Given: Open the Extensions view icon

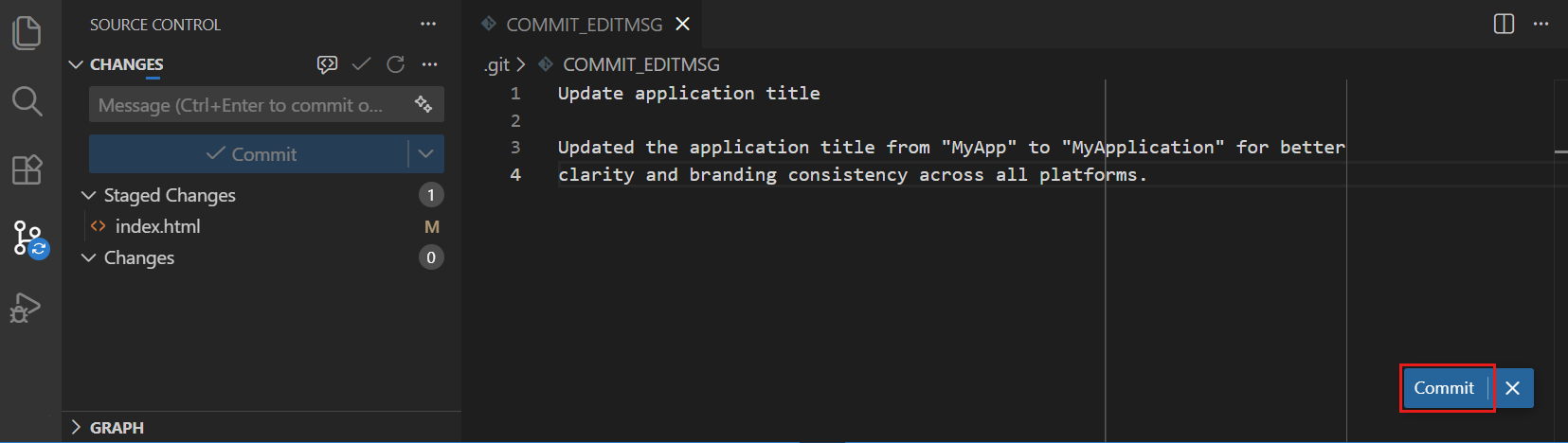Looking at the screenshot, I should [x=27, y=169].
